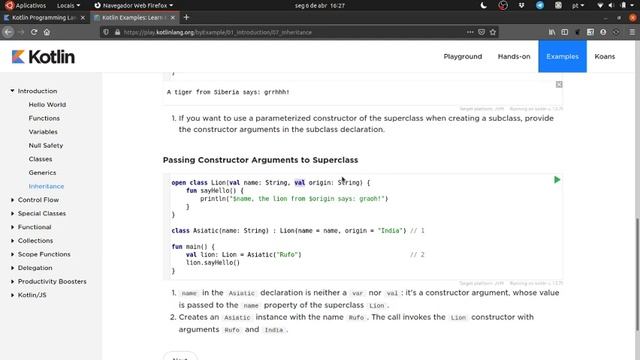640x360 pixels.
Task: Open the Firefox account icon
Action: (x=603, y=32)
